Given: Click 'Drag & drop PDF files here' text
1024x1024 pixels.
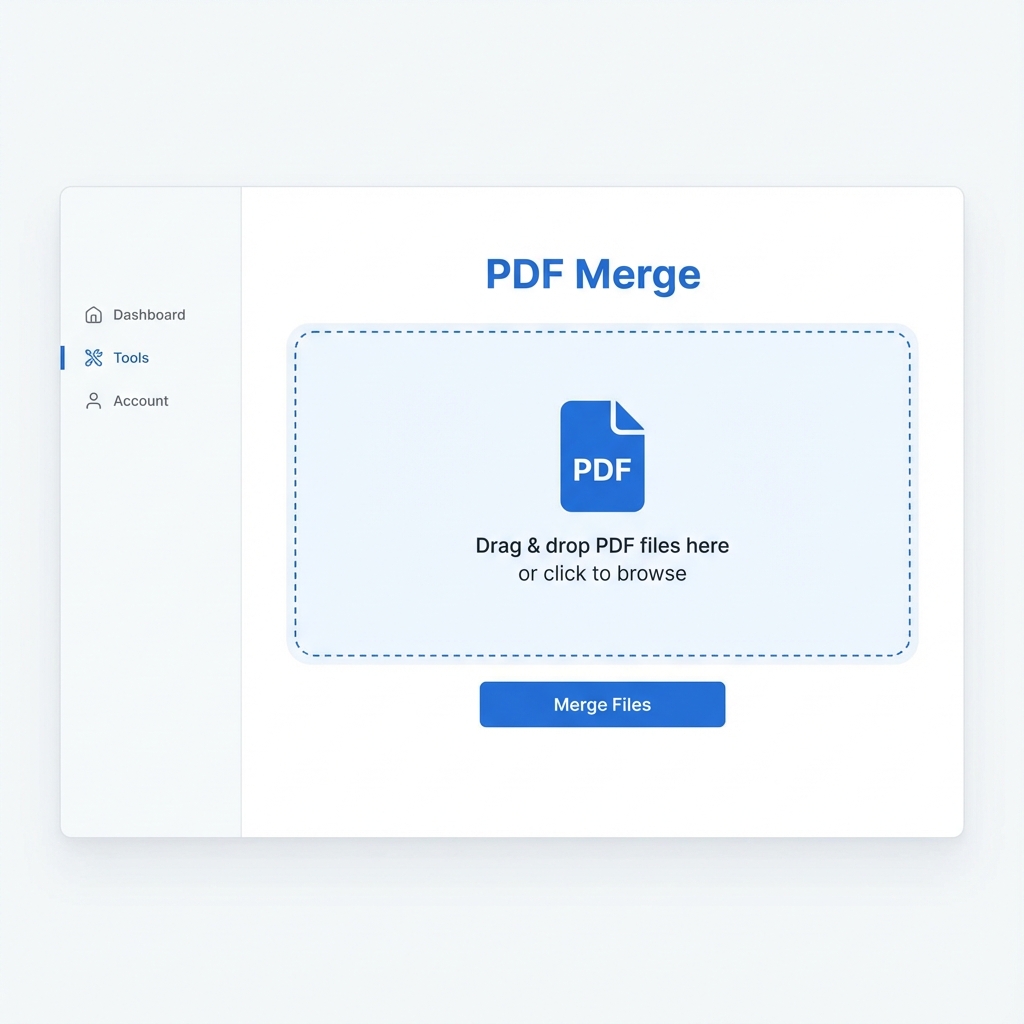Looking at the screenshot, I should (x=602, y=545).
